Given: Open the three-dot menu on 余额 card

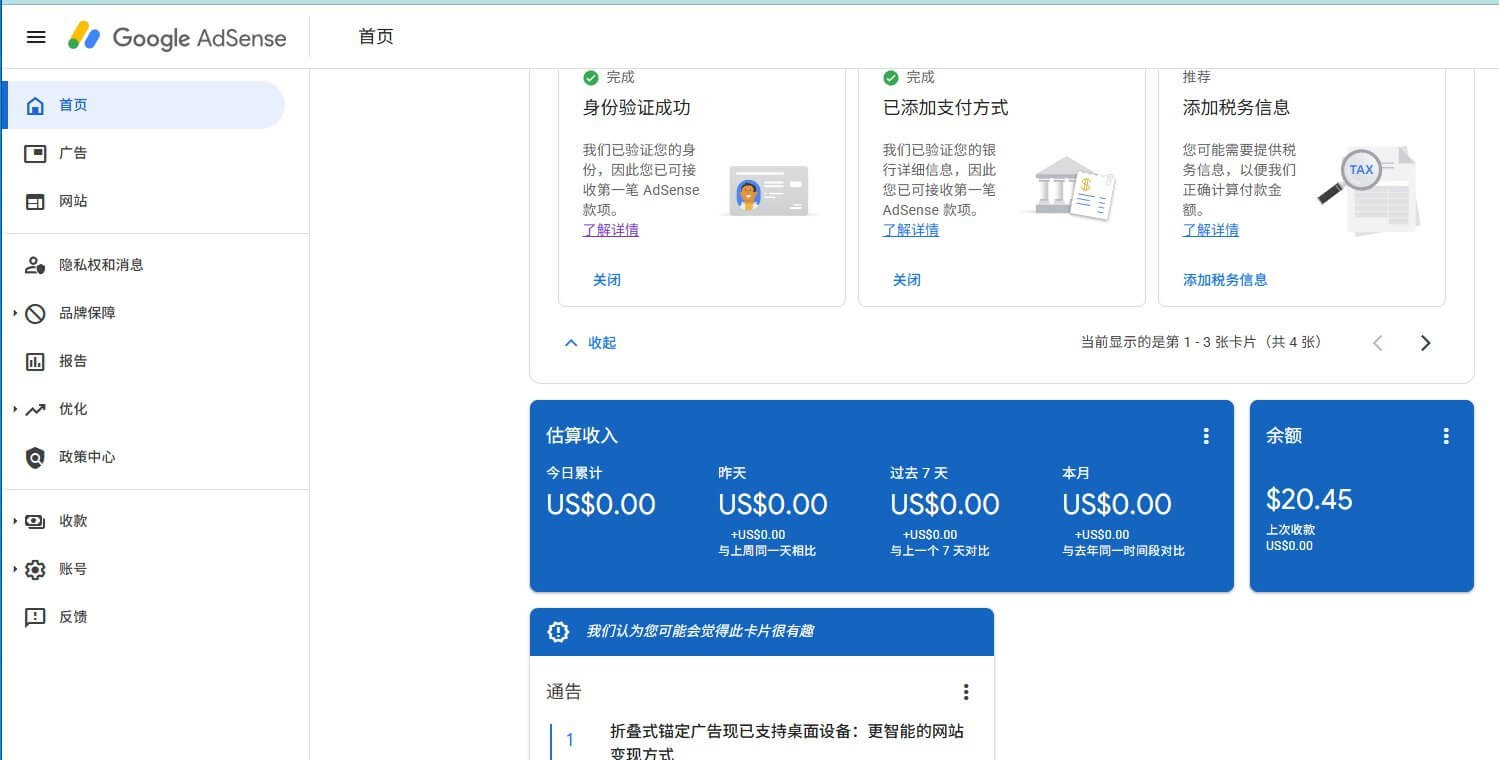Looking at the screenshot, I should coord(1446,436).
